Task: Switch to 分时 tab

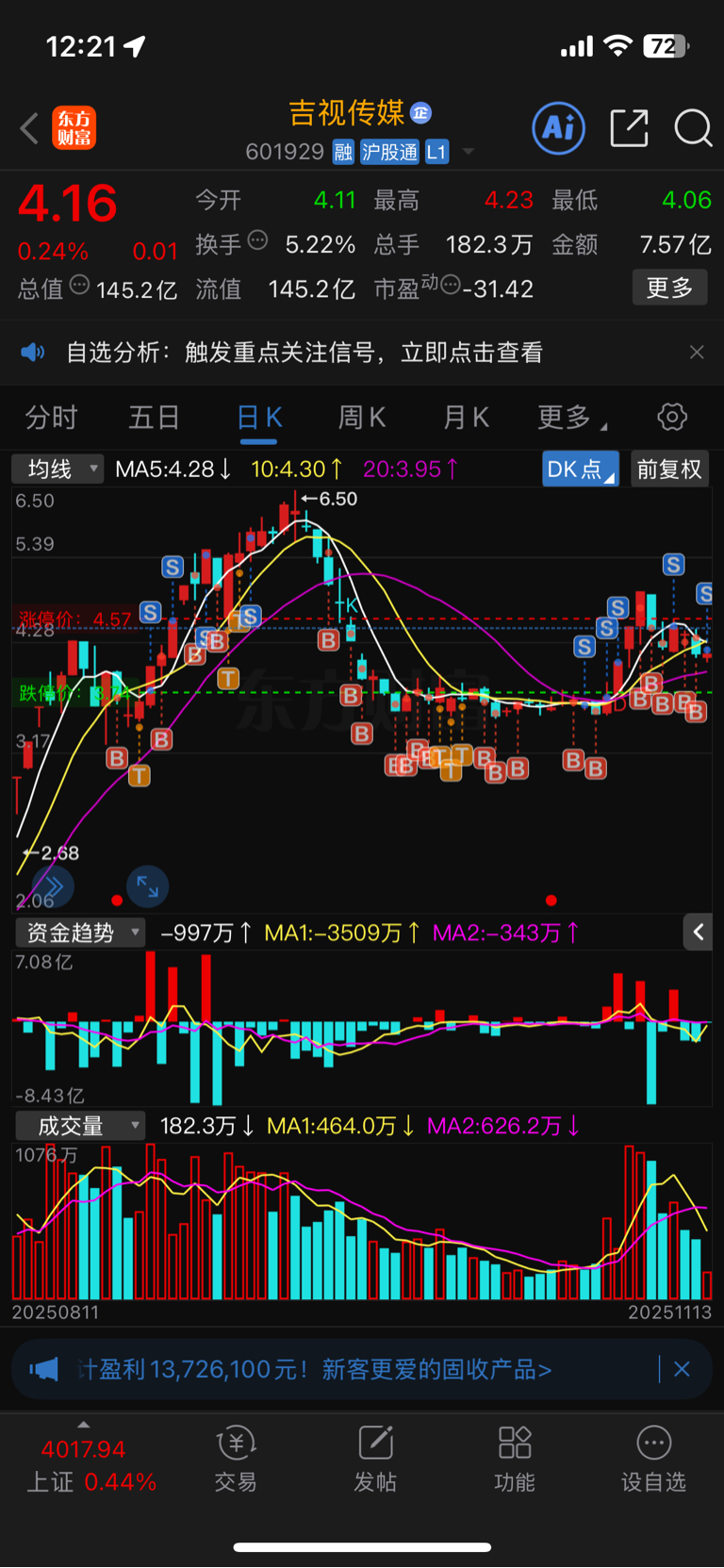Action: click(x=51, y=417)
